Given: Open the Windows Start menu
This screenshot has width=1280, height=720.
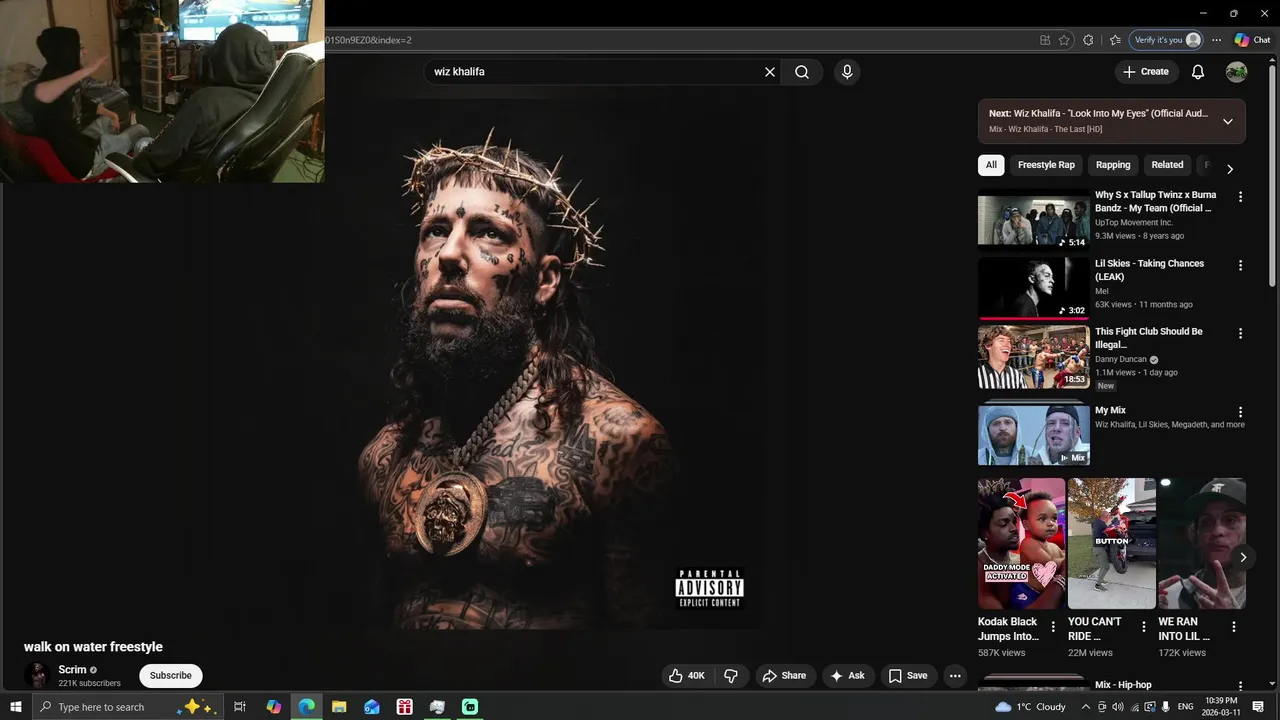Looking at the screenshot, I should (x=16, y=707).
